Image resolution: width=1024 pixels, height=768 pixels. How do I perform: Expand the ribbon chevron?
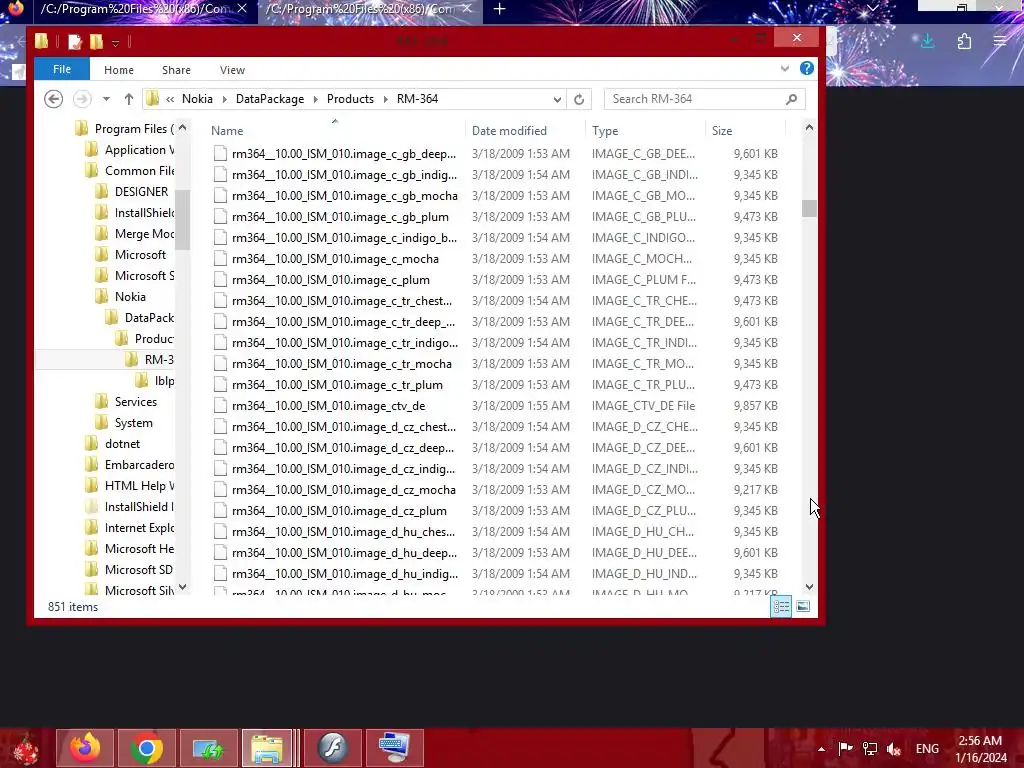(x=784, y=68)
